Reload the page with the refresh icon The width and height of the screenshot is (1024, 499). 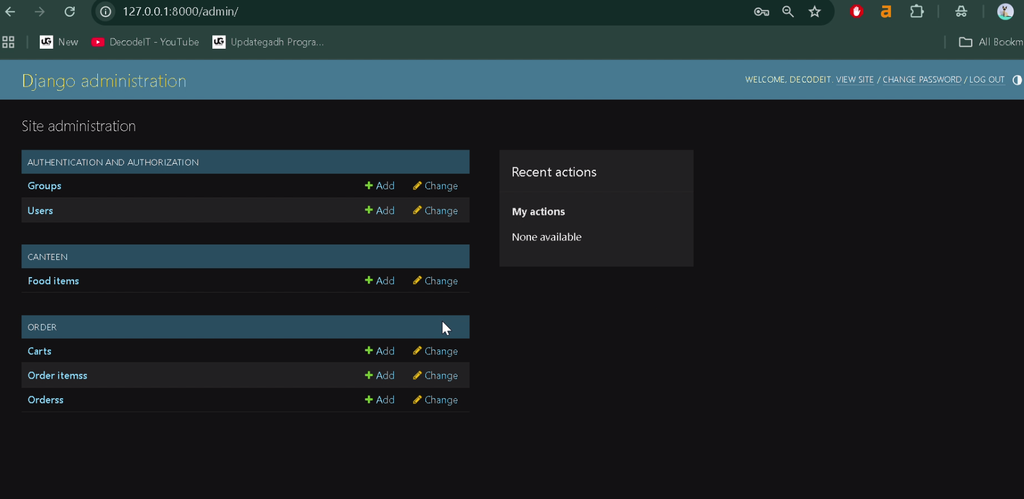tap(69, 12)
